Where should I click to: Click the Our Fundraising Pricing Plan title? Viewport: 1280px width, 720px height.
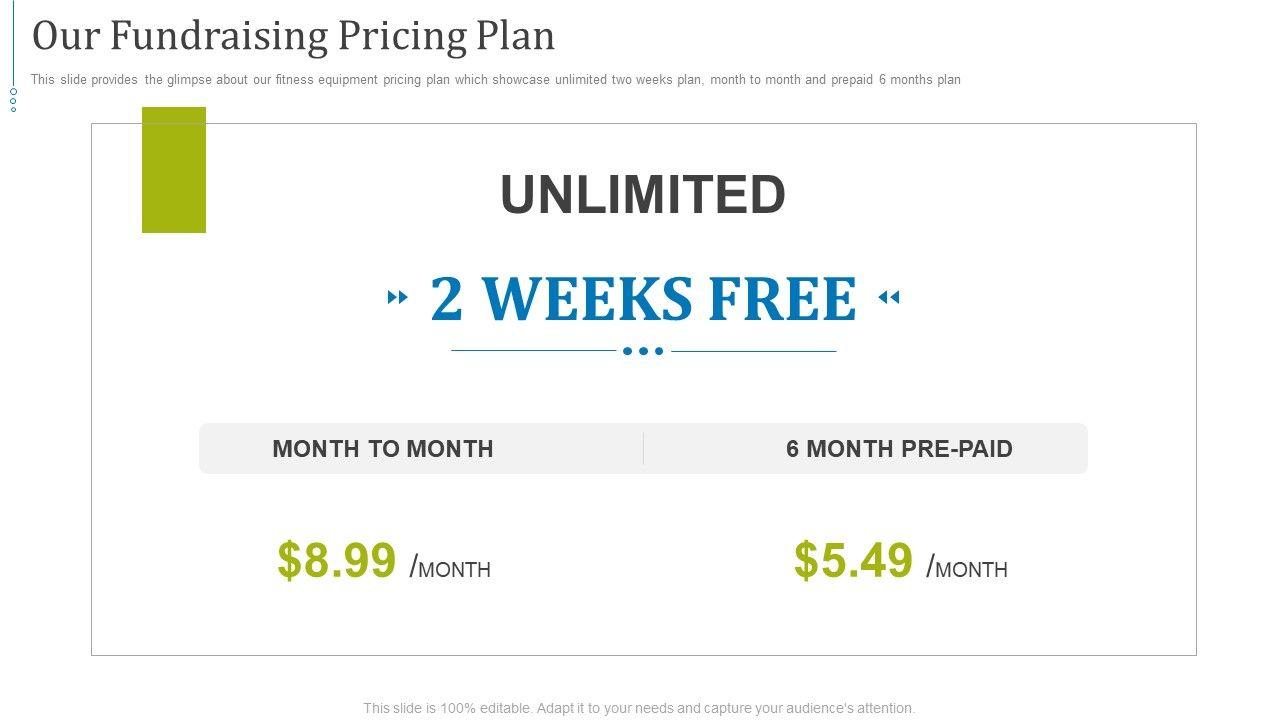[293, 36]
